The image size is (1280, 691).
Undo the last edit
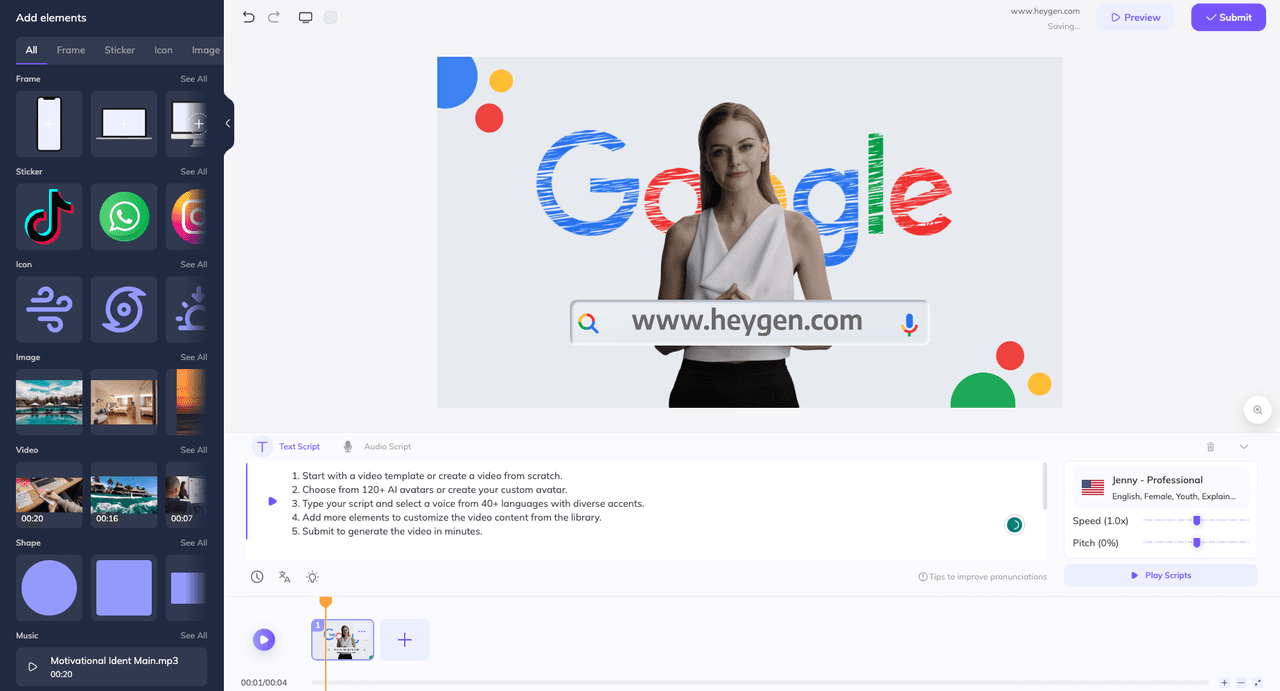coord(249,17)
